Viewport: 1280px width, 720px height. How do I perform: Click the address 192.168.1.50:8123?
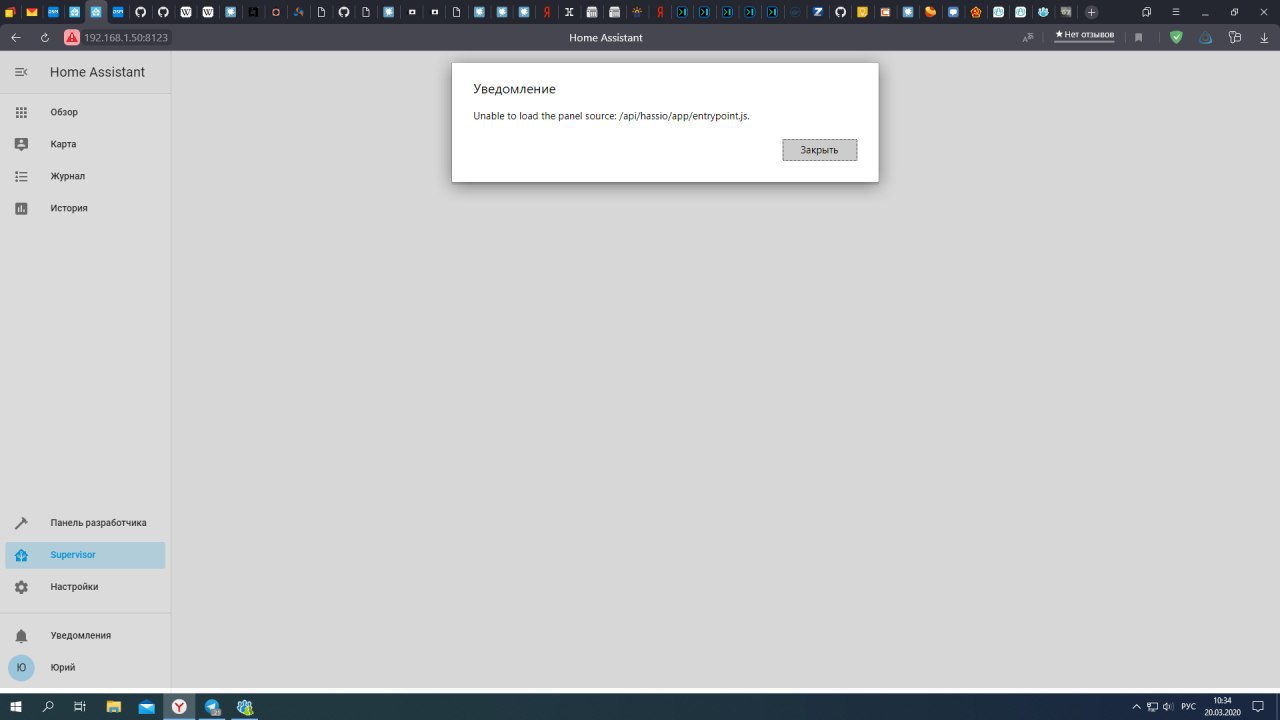[126, 37]
